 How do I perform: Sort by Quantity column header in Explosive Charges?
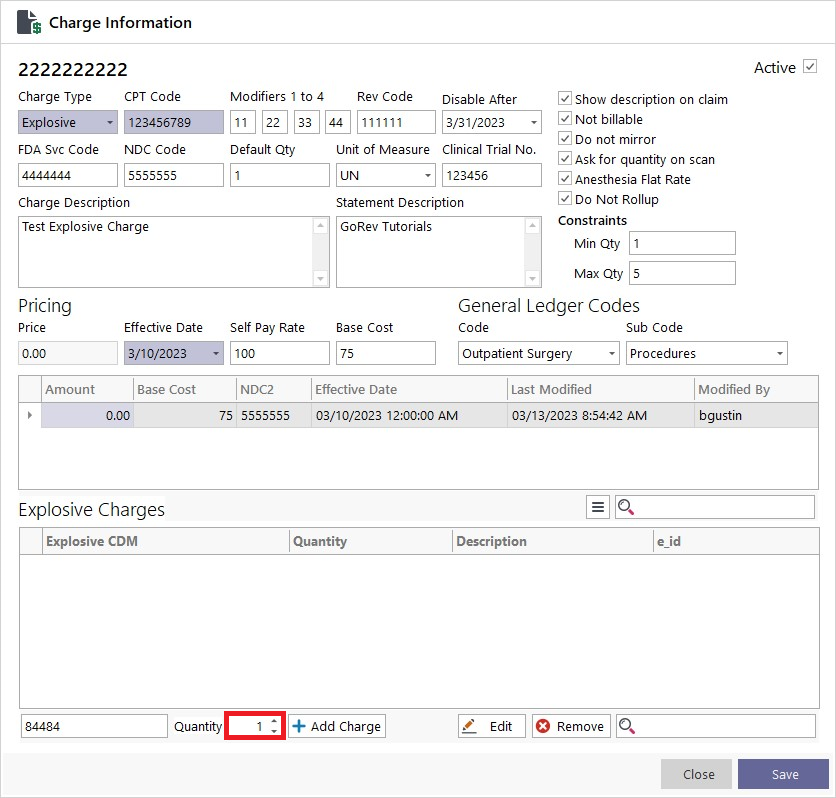coord(371,541)
